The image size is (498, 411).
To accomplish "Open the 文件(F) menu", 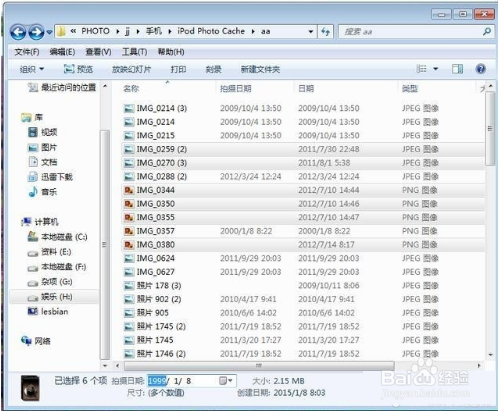I will [27, 52].
